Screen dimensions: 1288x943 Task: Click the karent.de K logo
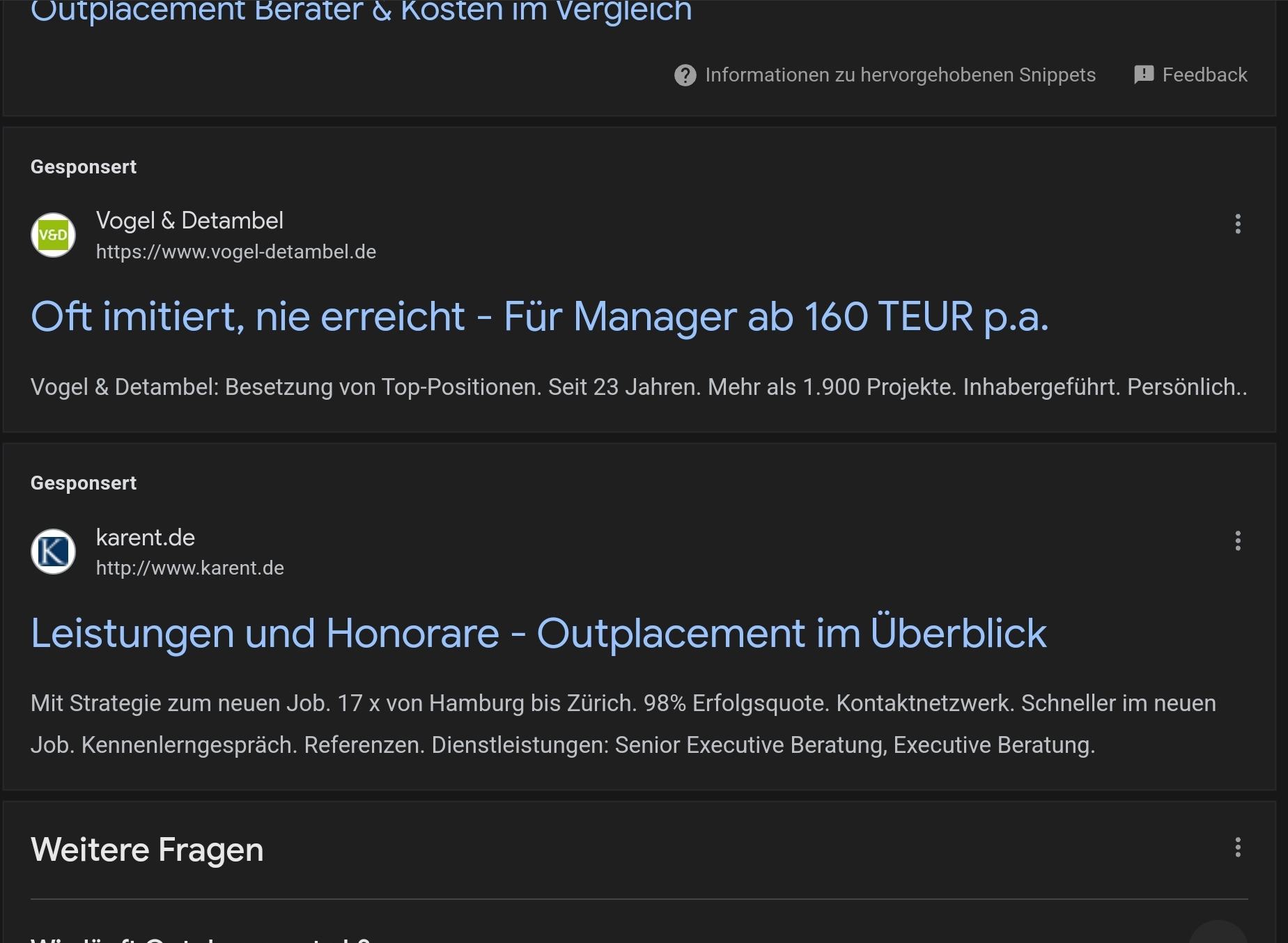pyautogui.click(x=54, y=552)
